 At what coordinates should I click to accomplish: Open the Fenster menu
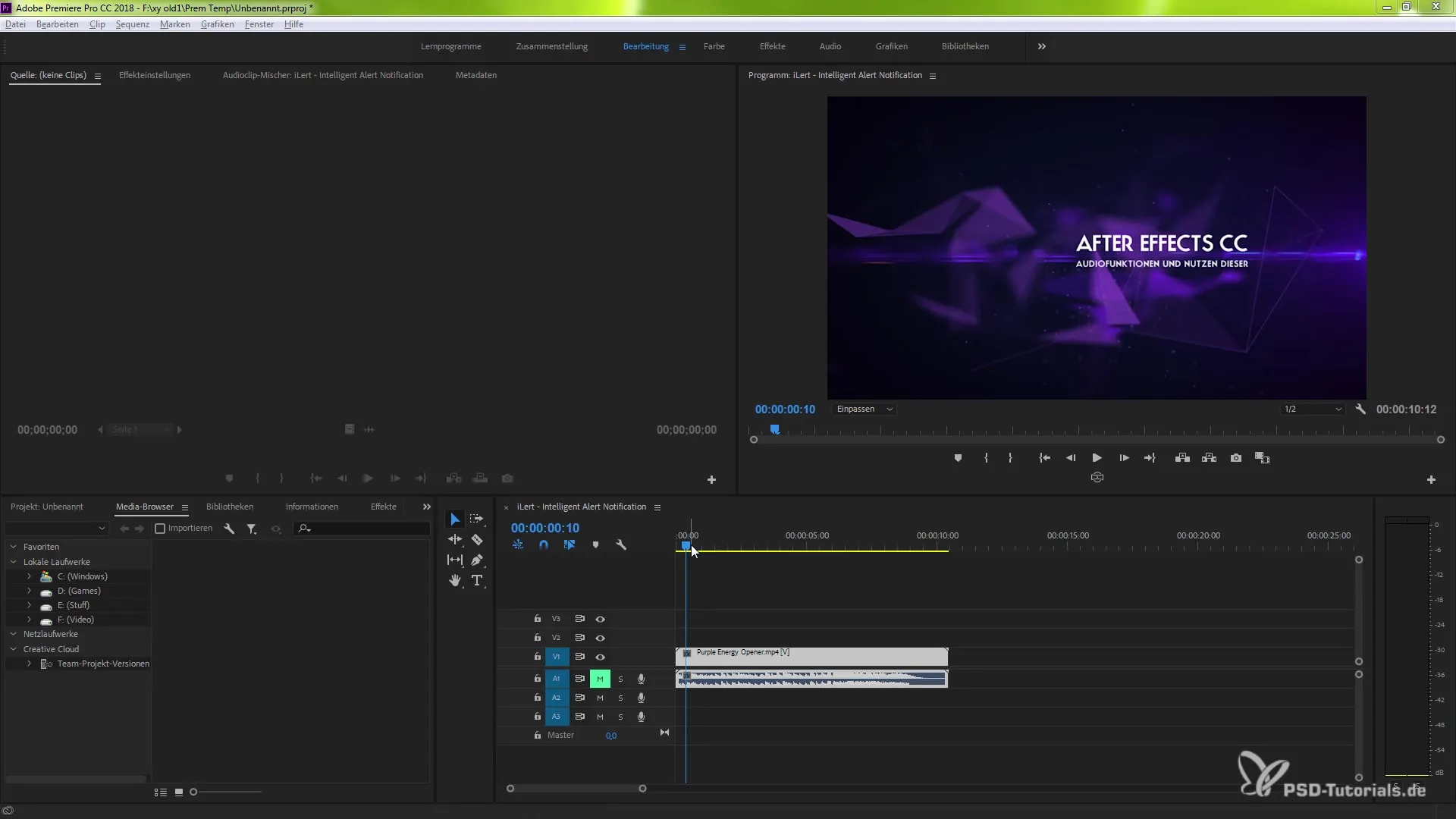pyautogui.click(x=259, y=24)
